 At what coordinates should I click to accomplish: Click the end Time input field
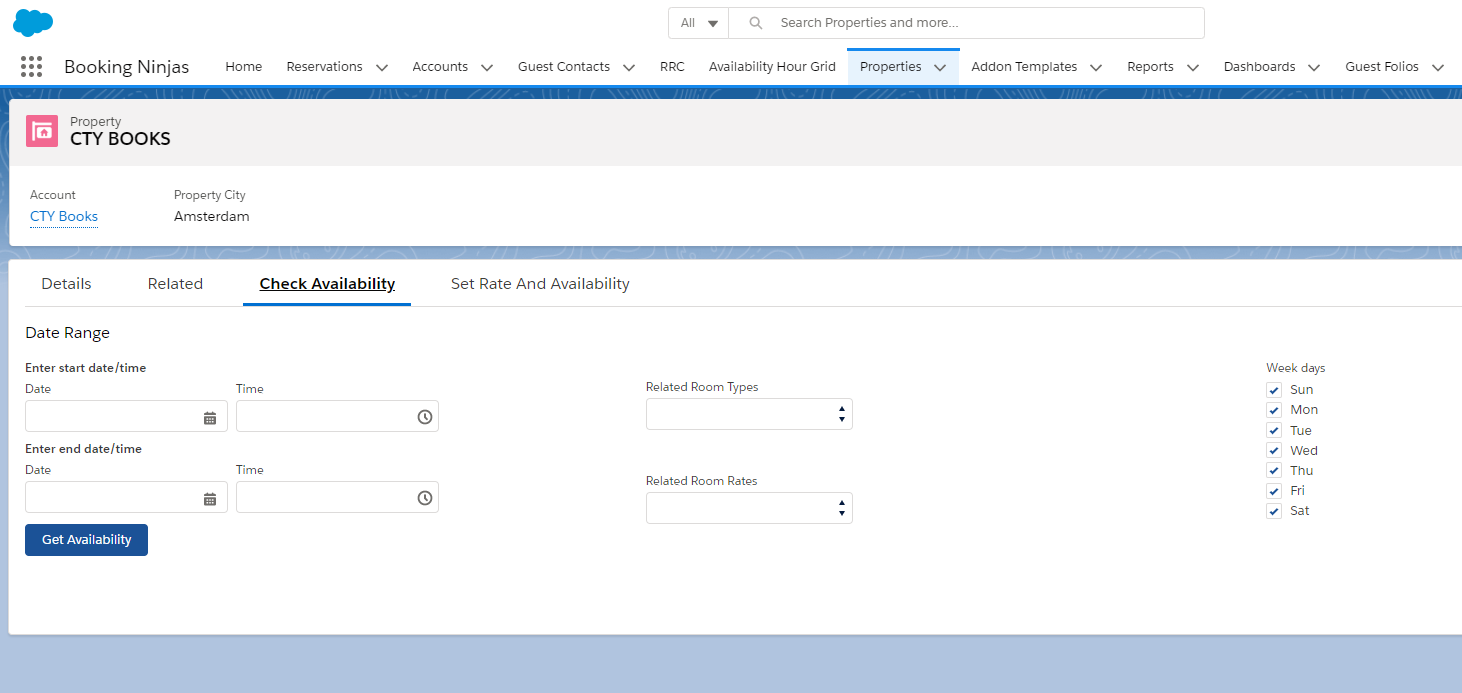(x=337, y=498)
